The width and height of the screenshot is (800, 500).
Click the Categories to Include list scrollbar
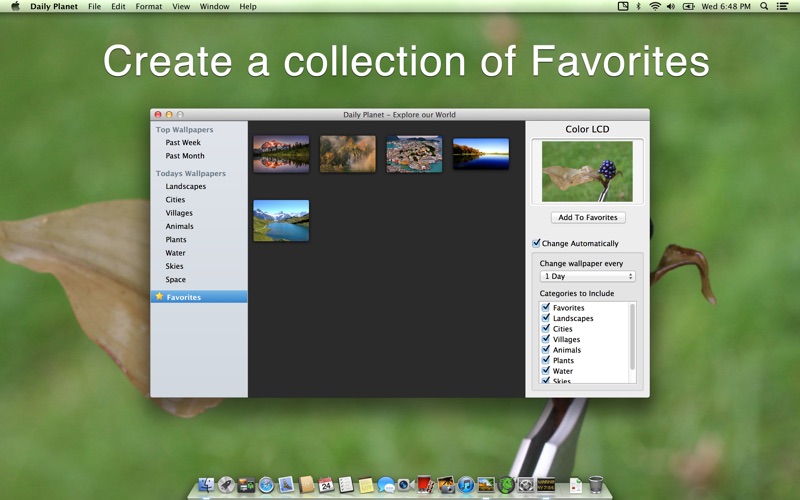(633, 337)
